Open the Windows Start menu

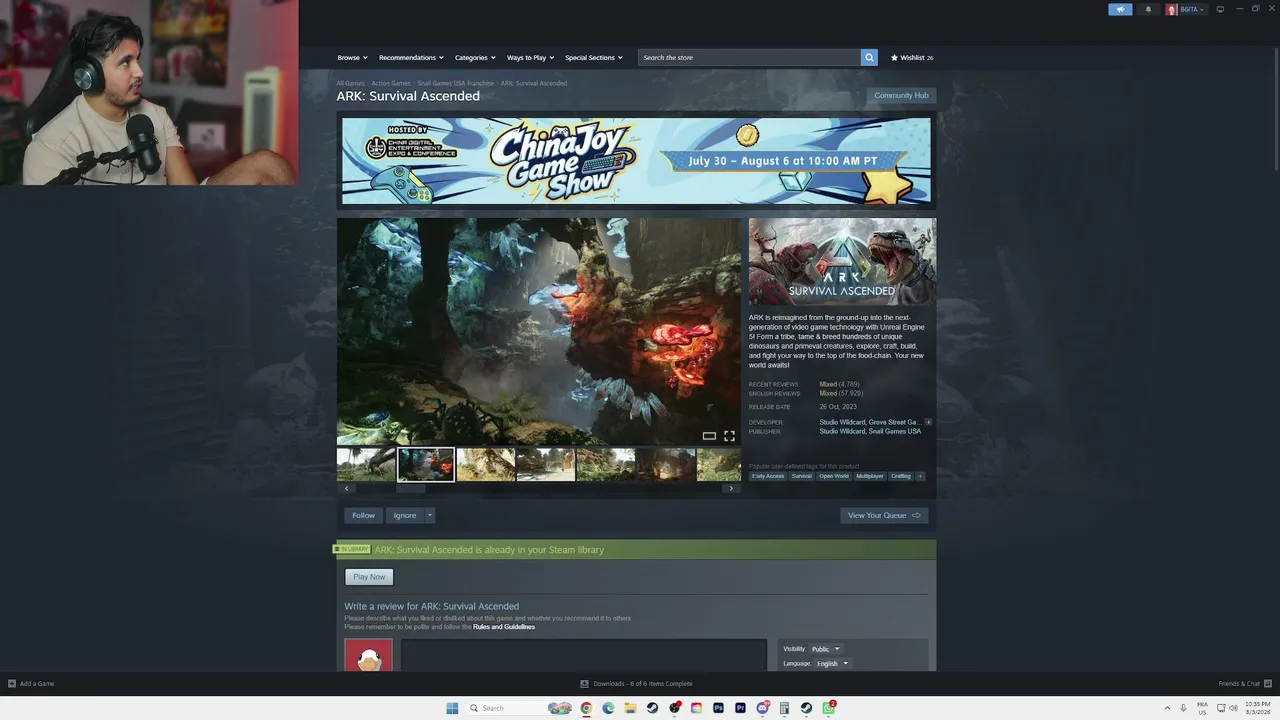(x=452, y=708)
